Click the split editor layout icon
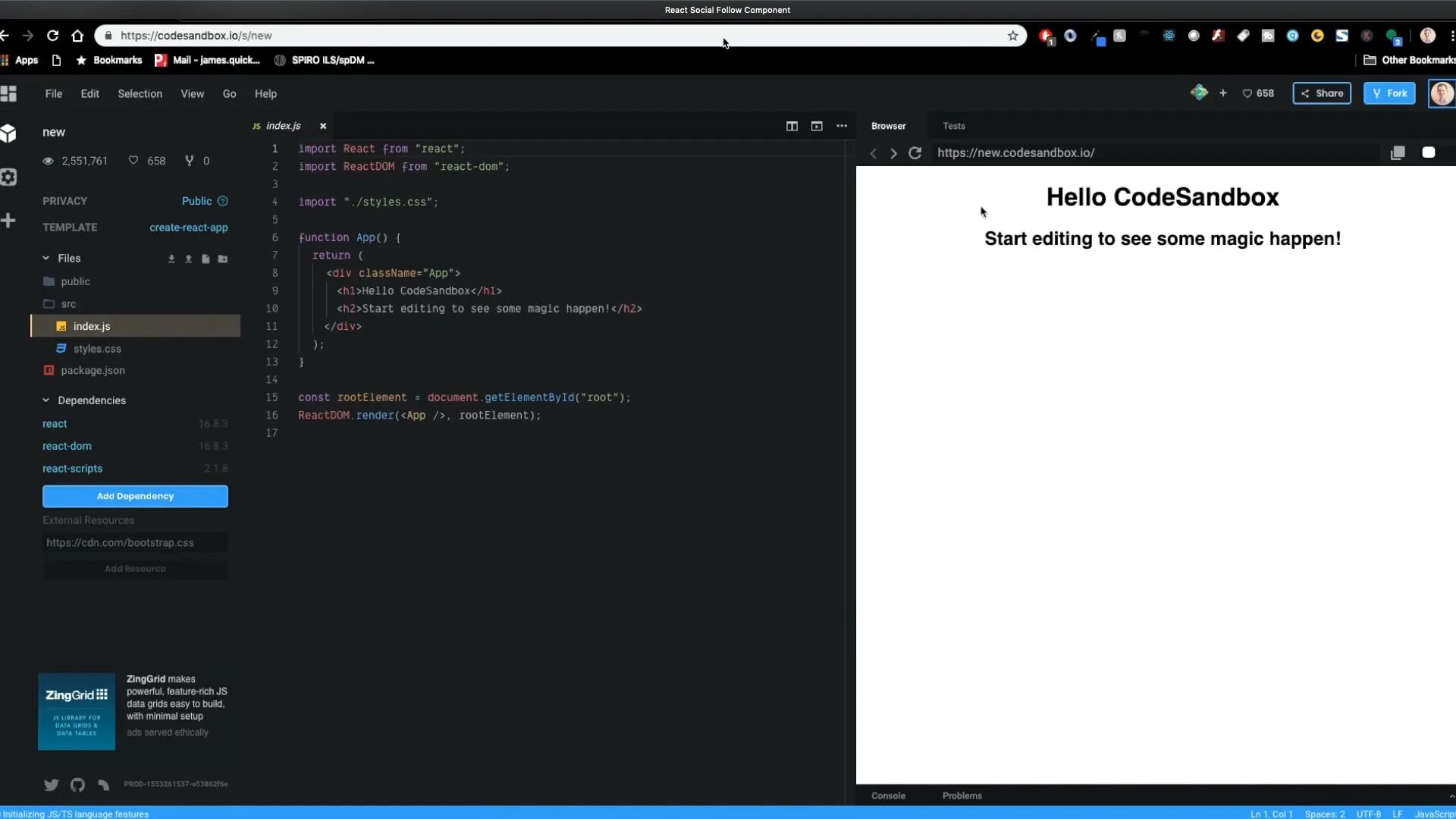The image size is (1456, 819). [792, 126]
